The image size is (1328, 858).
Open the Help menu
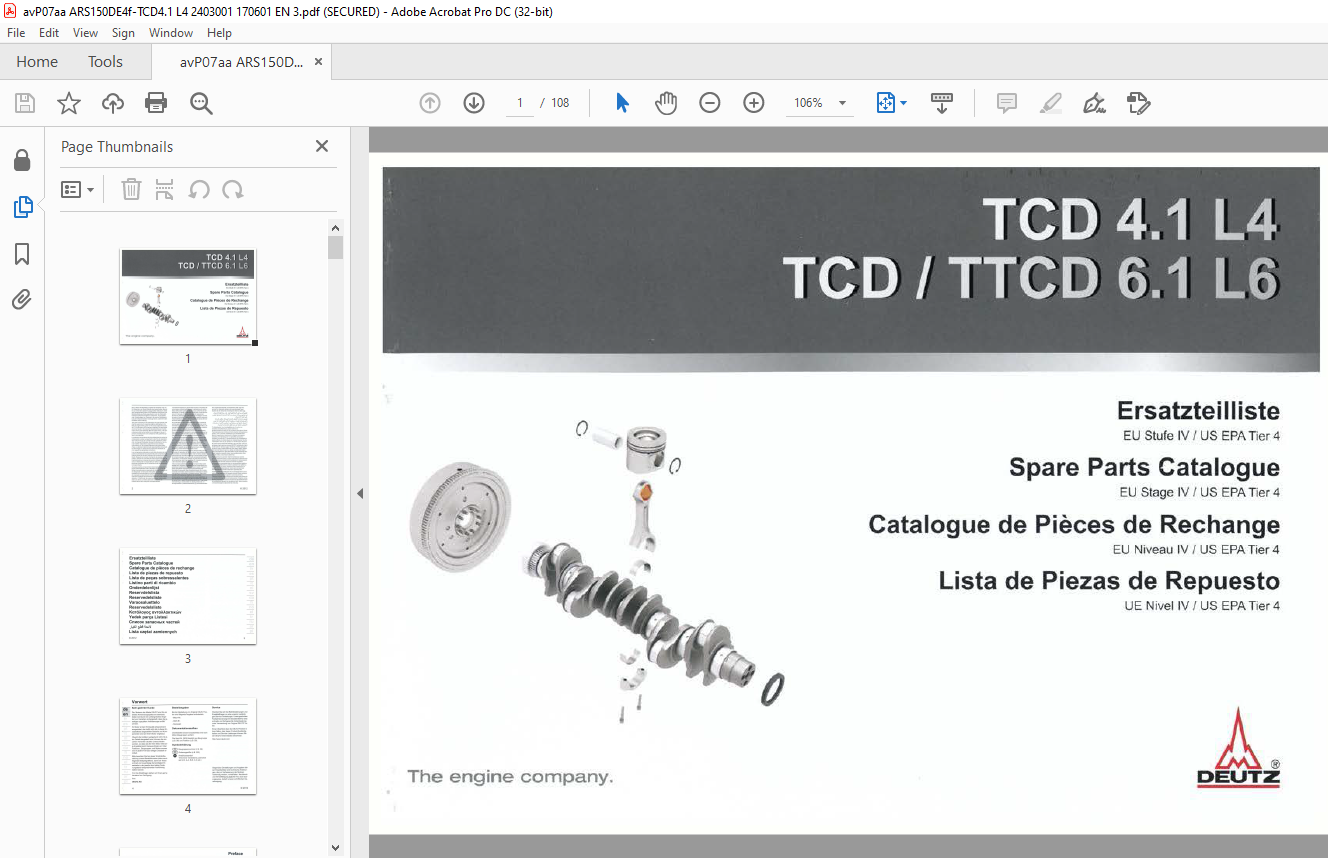(x=219, y=33)
